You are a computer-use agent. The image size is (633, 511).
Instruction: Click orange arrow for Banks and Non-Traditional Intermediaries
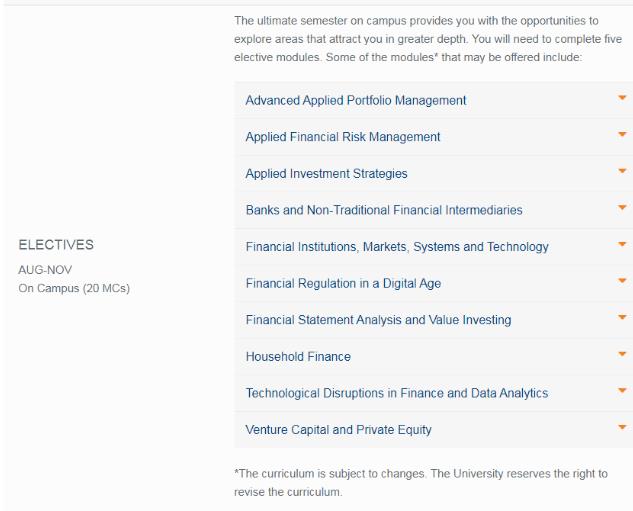tap(622, 208)
